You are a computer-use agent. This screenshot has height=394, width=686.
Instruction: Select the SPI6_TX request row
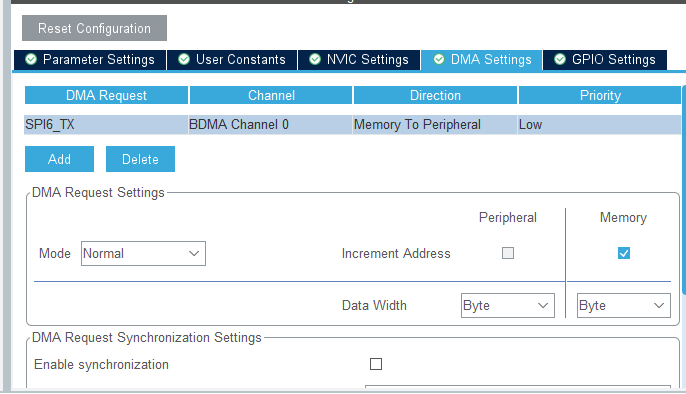click(353, 125)
